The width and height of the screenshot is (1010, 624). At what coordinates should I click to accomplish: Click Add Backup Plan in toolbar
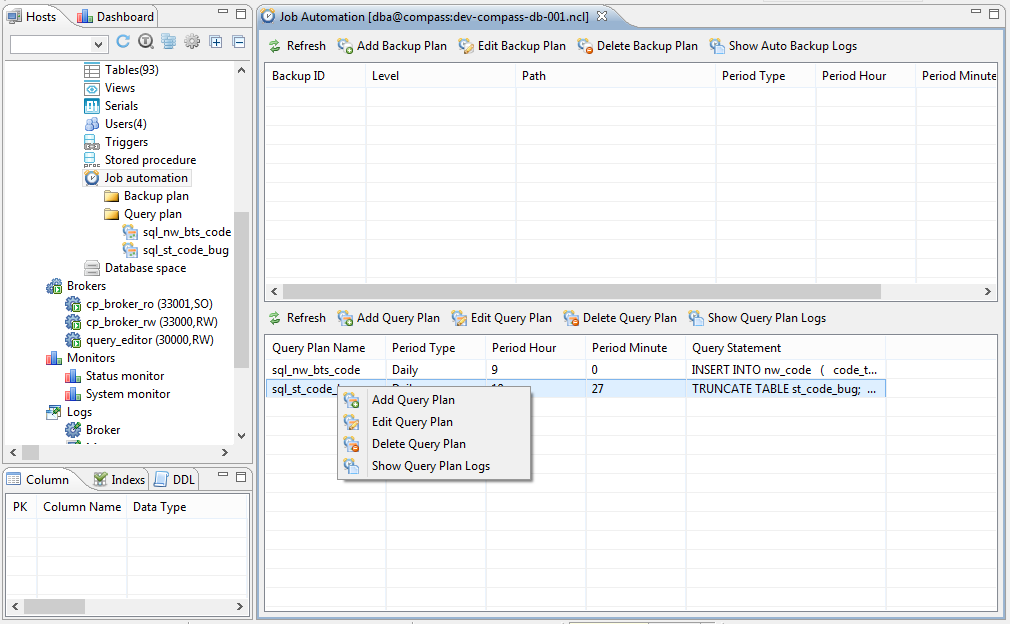392,46
